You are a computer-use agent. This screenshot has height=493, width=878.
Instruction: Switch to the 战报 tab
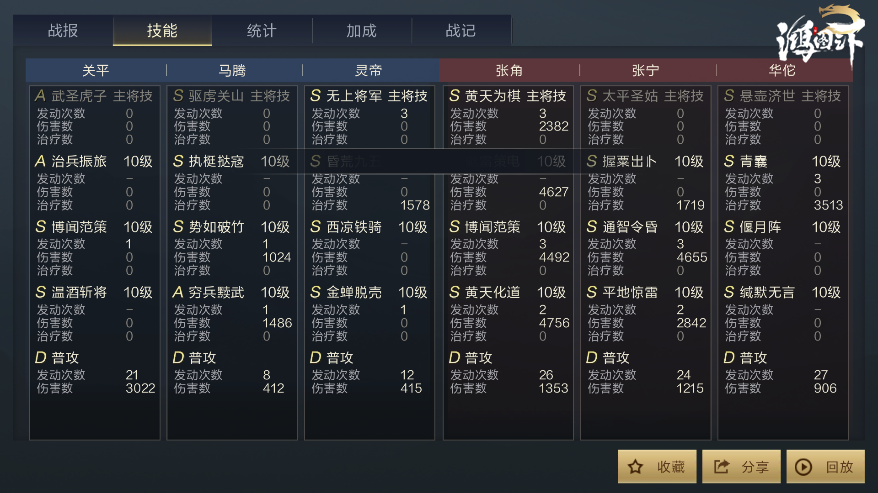point(63,30)
